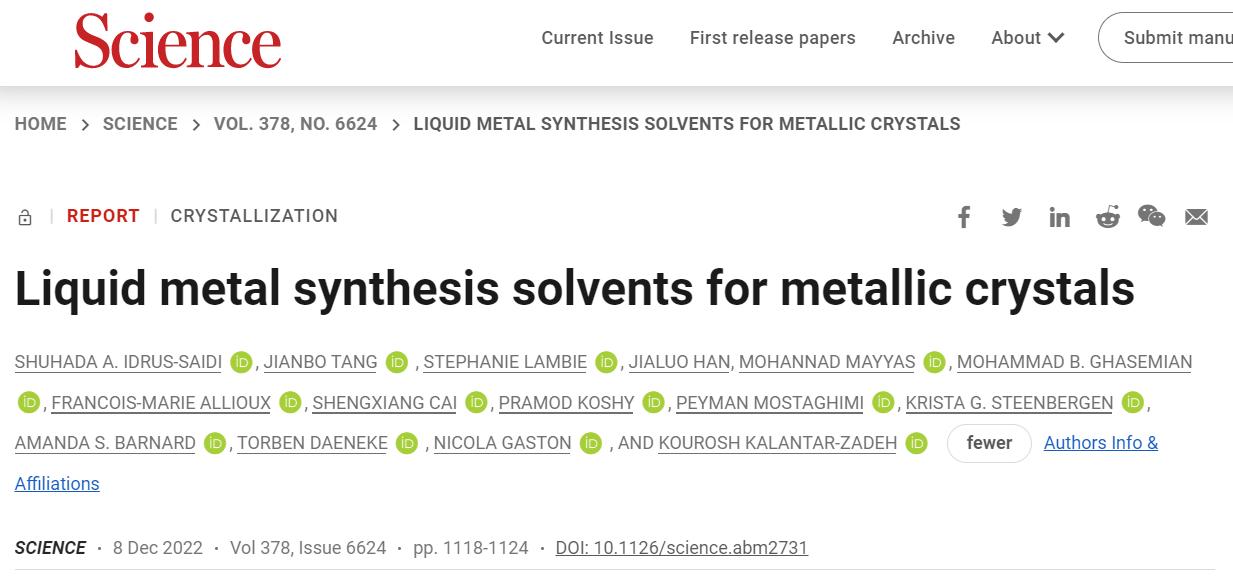Share article on Twitter
Viewport: 1233px width, 576px height.
pos(1011,217)
